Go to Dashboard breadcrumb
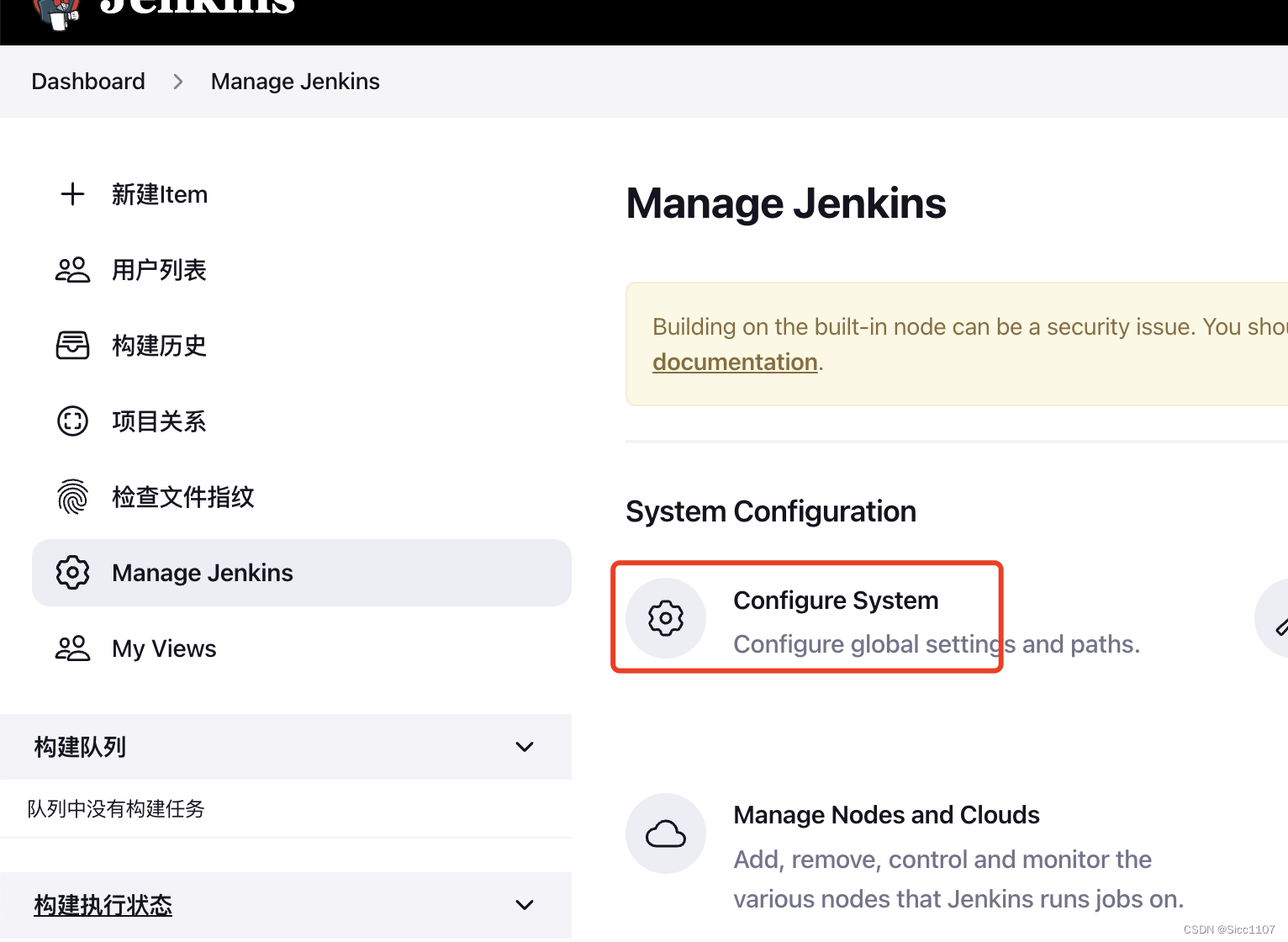This screenshot has width=1288, height=942. point(88,82)
